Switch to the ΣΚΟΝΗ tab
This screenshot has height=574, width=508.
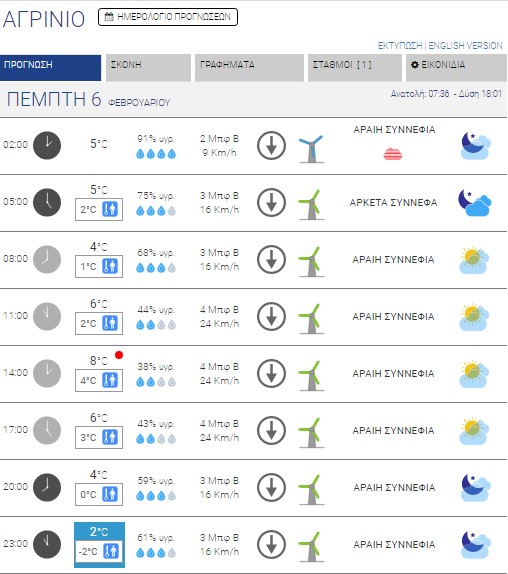(x=148, y=68)
